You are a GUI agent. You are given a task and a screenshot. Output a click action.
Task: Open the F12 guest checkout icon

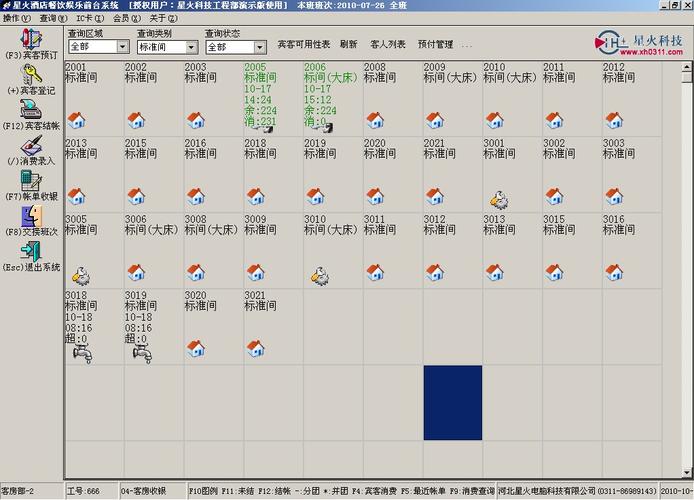31,109
